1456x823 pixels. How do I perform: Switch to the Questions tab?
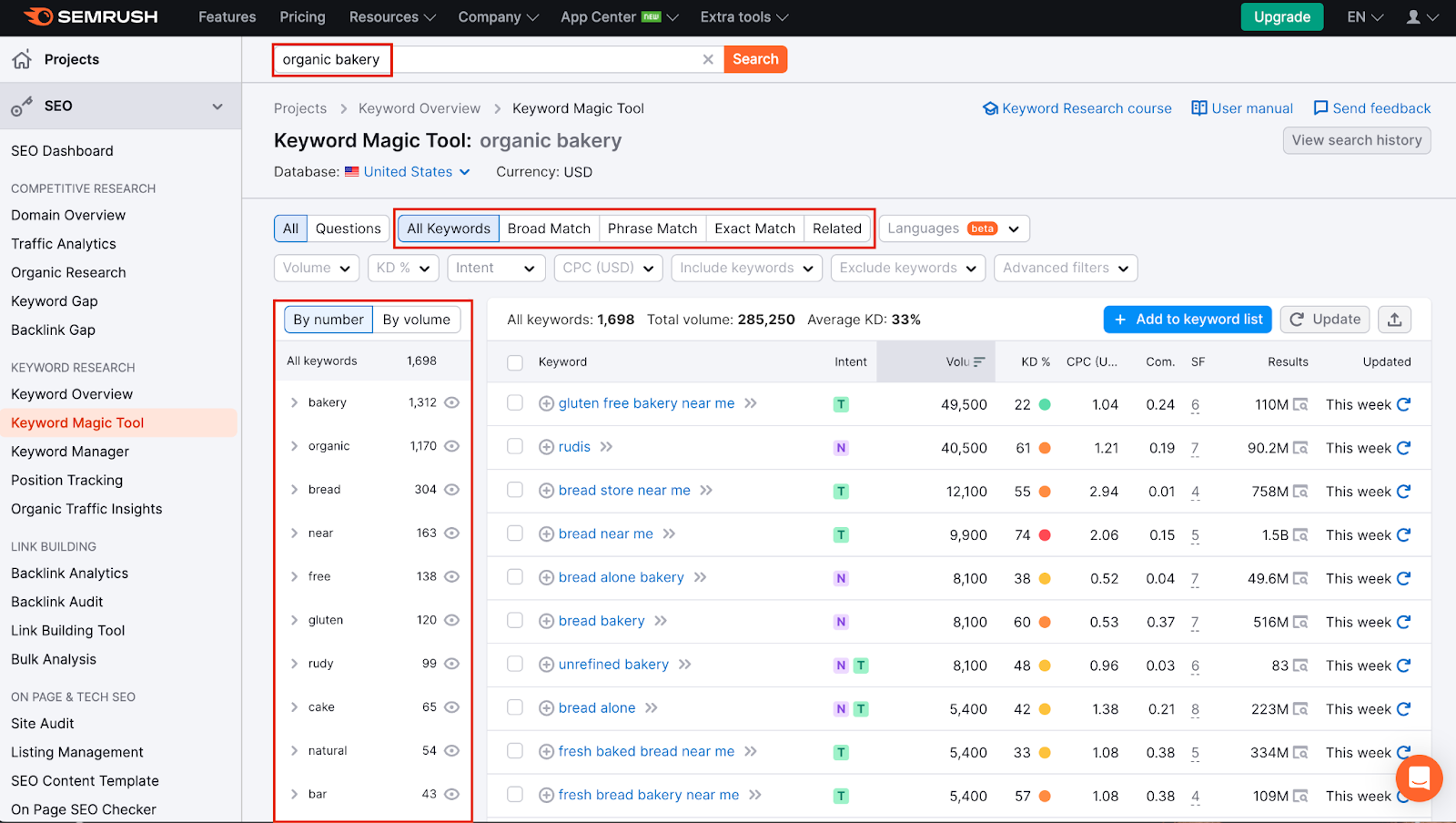[348, 229]
